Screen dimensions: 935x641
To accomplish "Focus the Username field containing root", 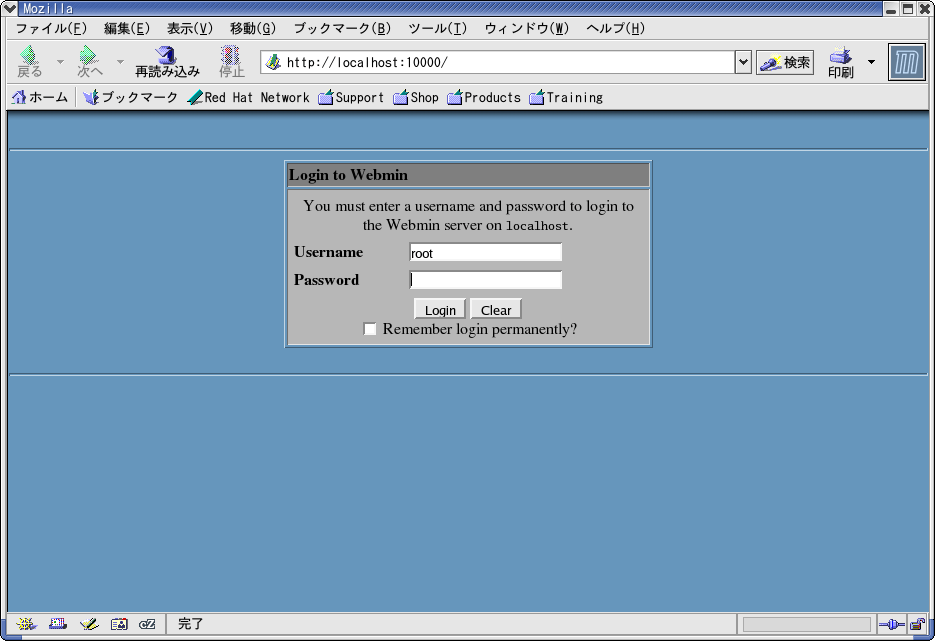I will pyautogui.click(x=485, y=252).
